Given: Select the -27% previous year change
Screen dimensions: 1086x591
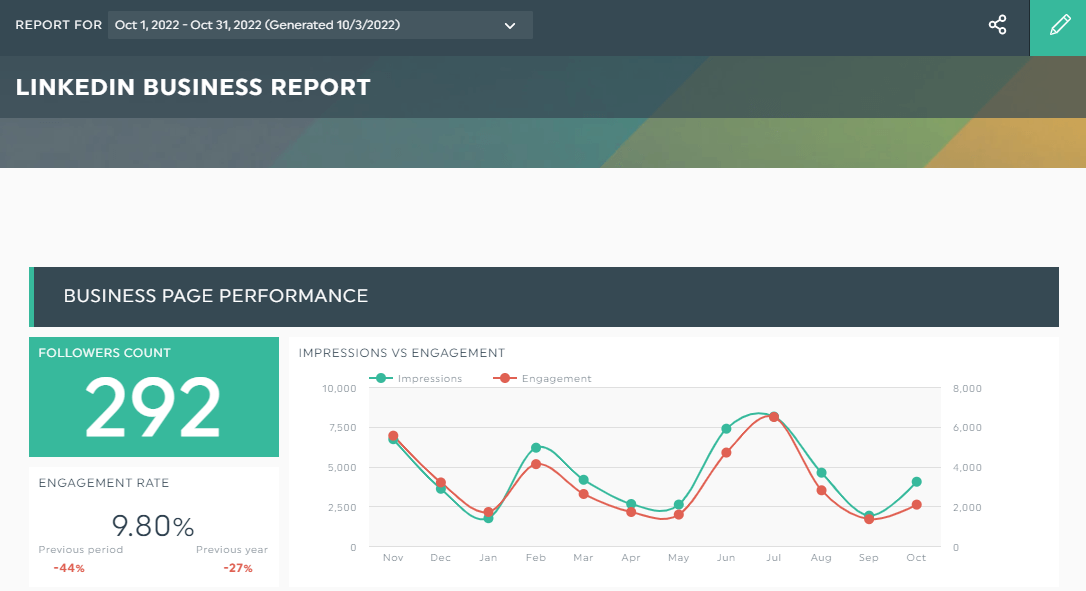Looking at the screenshot, I should coord(238,568).
